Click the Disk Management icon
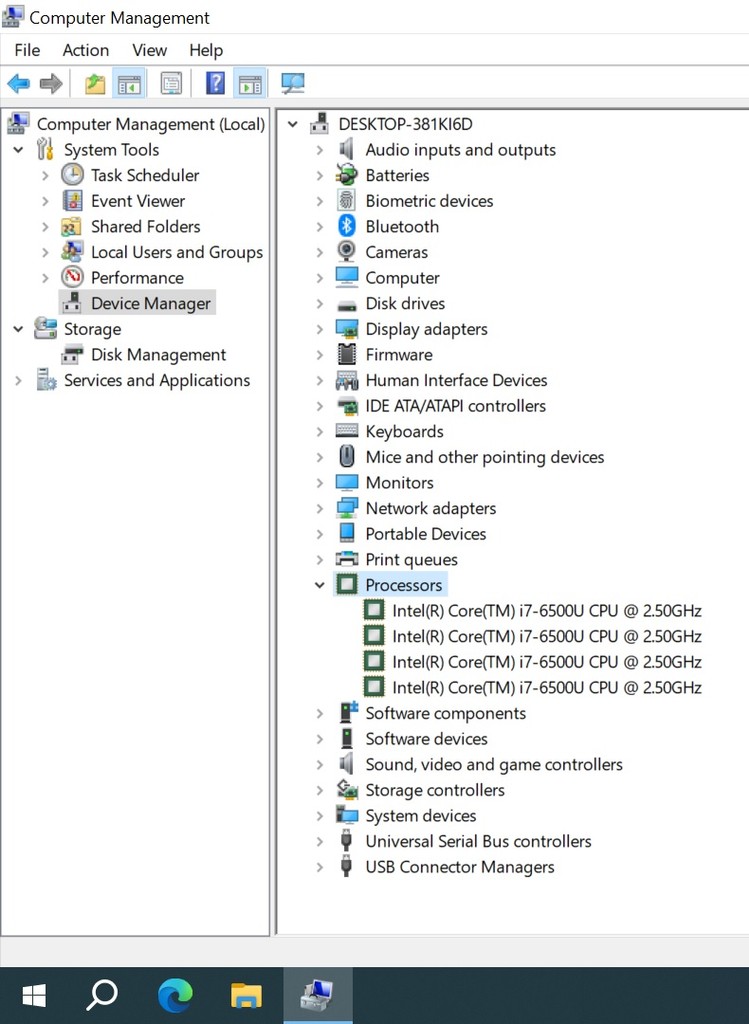The height and width of the screenshot is (1024, 749). (x=72, y=355)
